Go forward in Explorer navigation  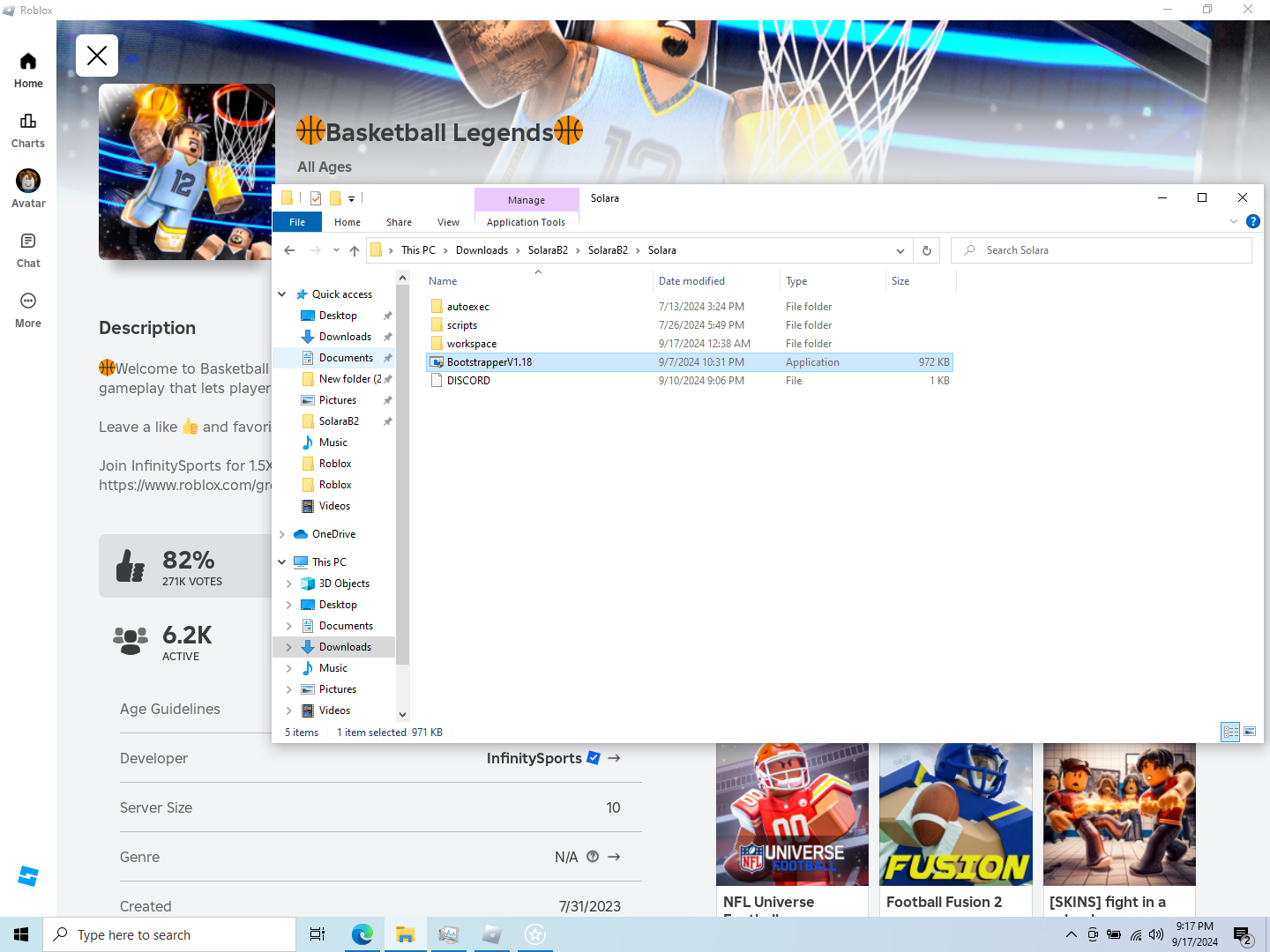click(316, 250)
